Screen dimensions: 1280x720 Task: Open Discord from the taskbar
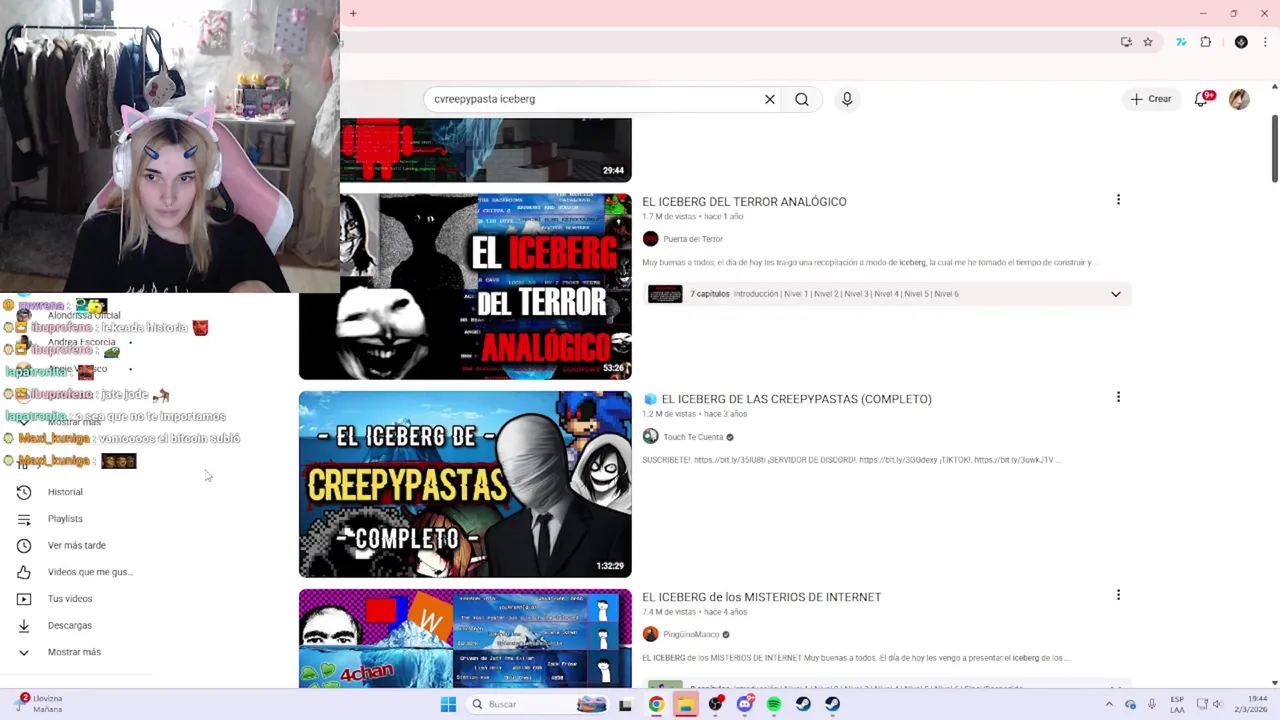[744, 704]
